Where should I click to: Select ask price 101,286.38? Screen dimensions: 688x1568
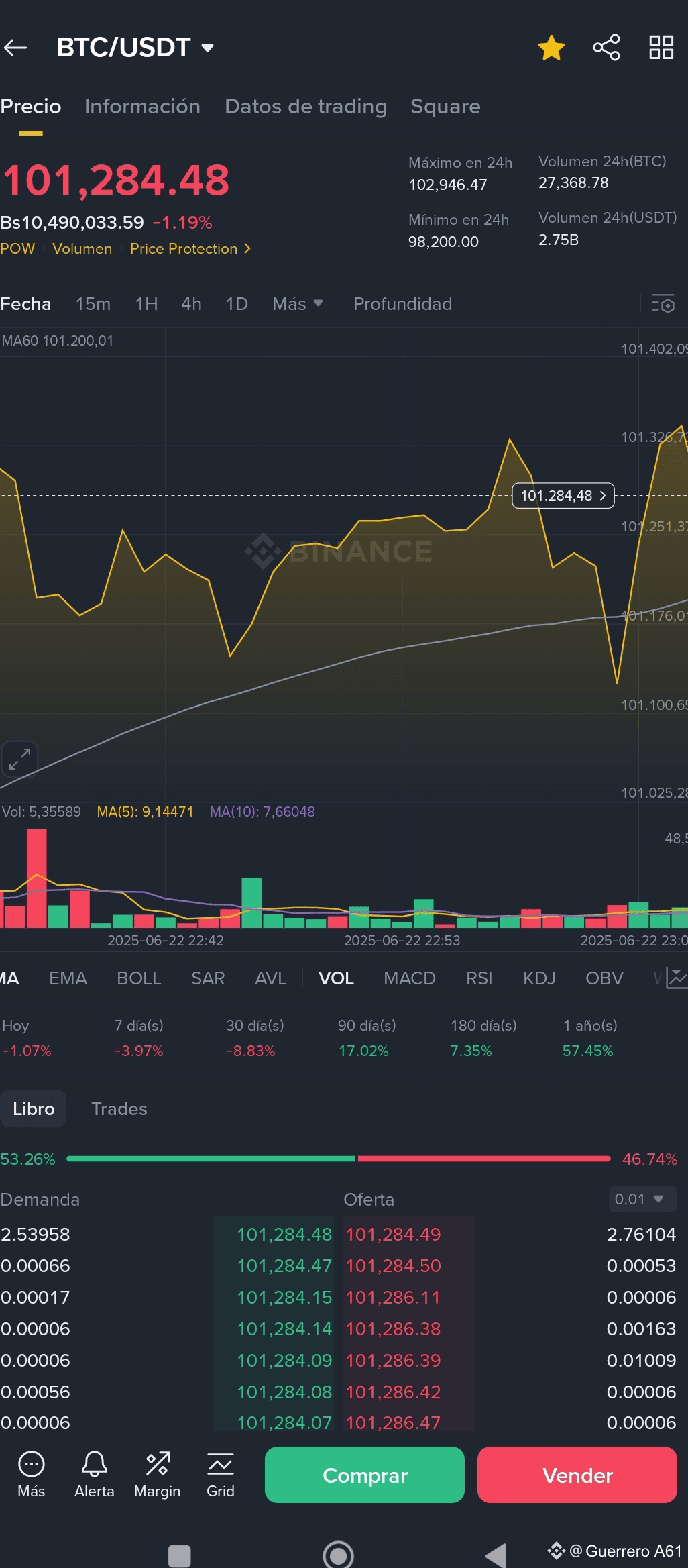394,1329
